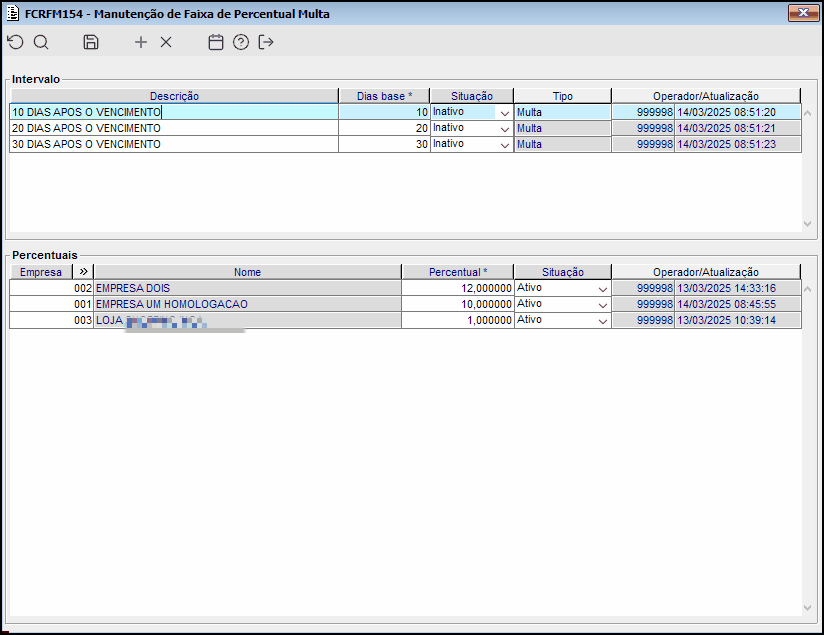Select the EMPRESA UM HOMOLOGACAO name cell

[x=248, y=304]
